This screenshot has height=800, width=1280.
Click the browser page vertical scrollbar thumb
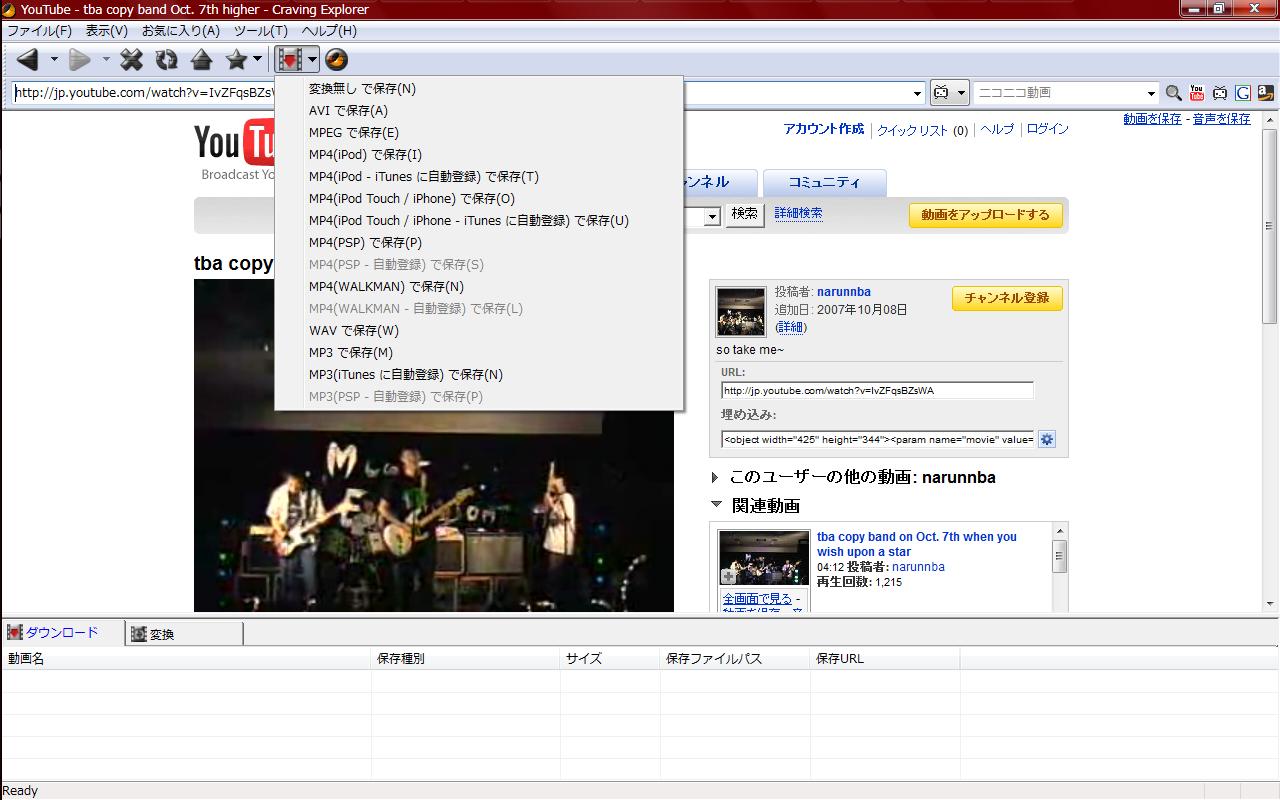click(x=1270, y=224)
